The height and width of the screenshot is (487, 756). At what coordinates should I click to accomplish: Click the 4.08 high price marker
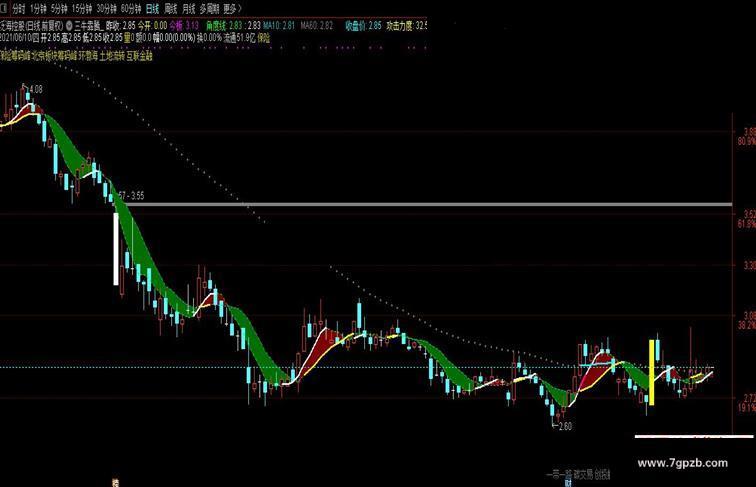pyautogui.click(x=36, y=89)
